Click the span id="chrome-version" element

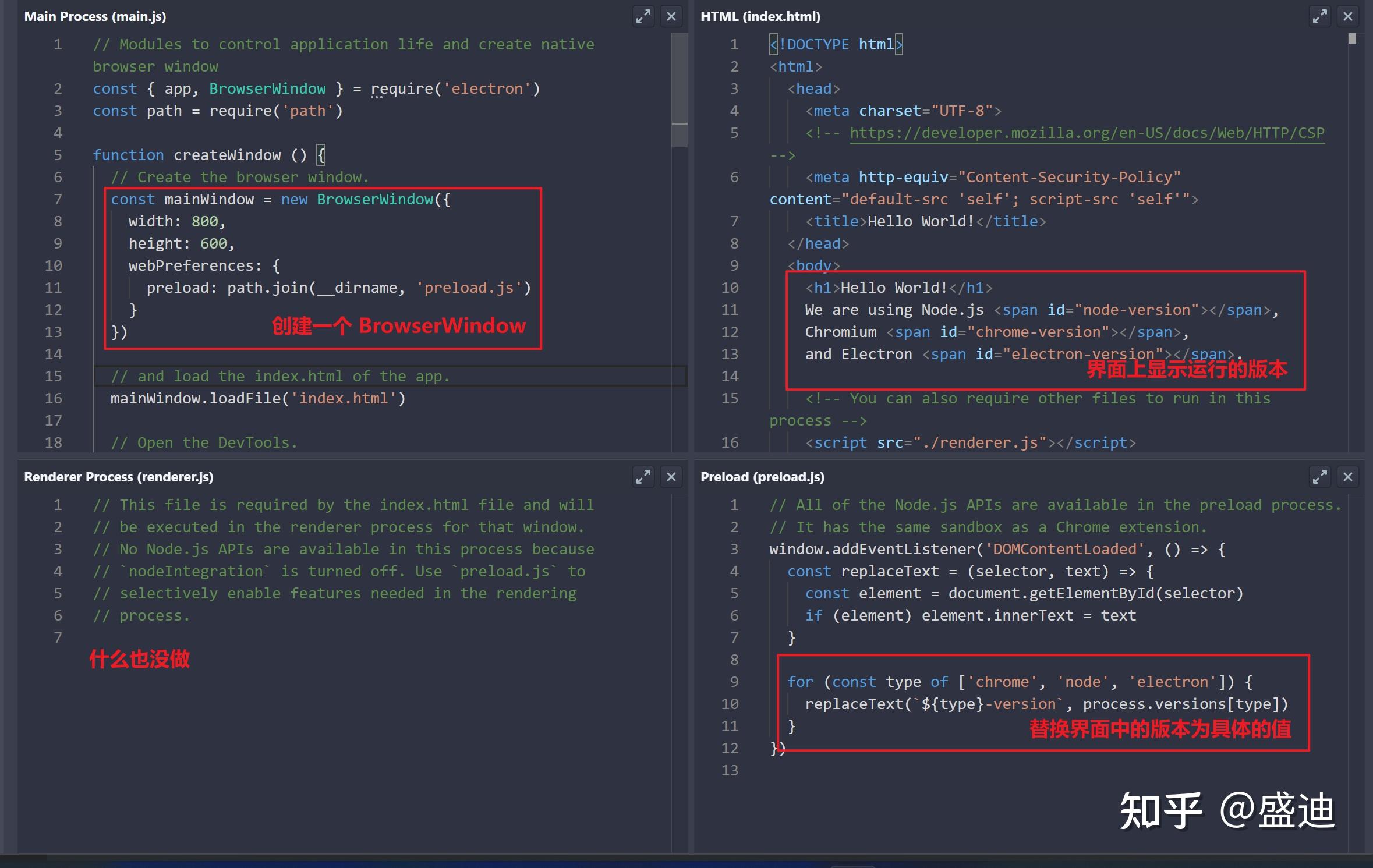click(1034, 332)
